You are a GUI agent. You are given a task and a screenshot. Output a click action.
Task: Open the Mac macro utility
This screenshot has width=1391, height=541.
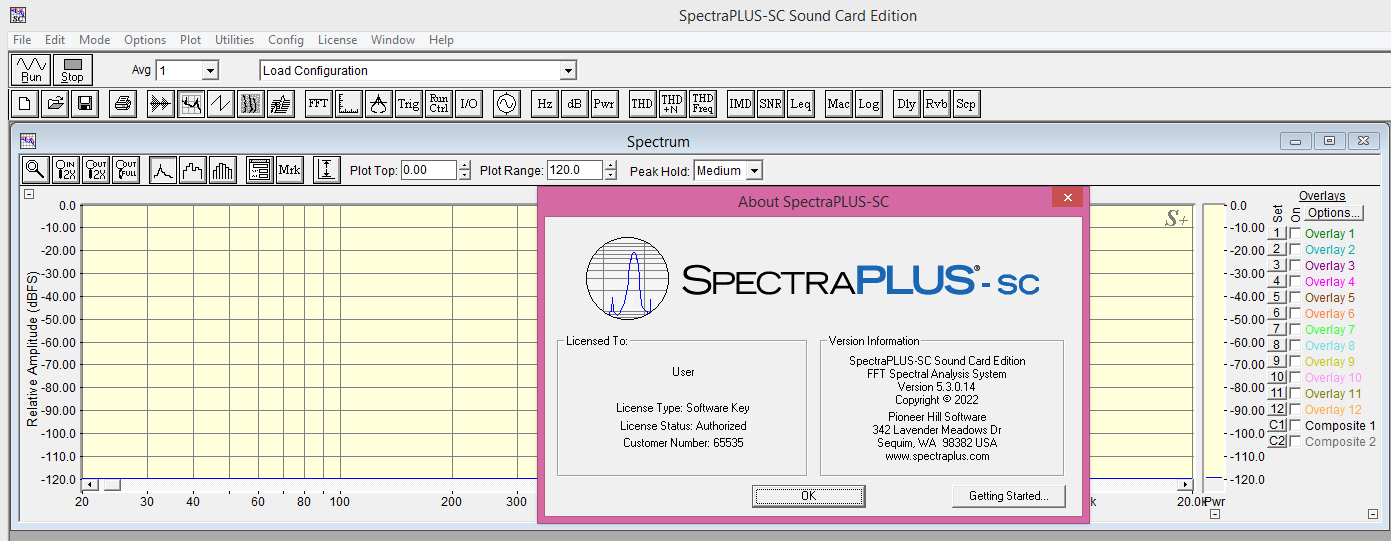tap(838, 103)
